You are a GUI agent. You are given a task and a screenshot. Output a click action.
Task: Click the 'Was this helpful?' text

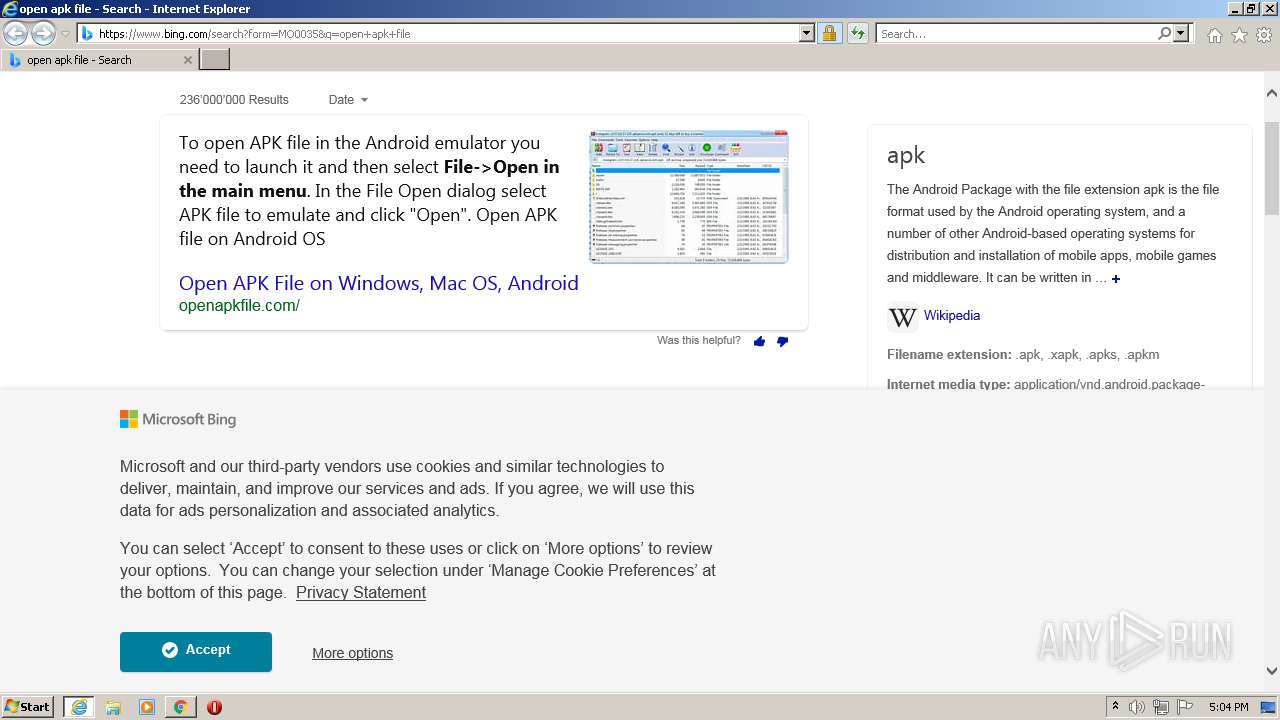[699, 341]
